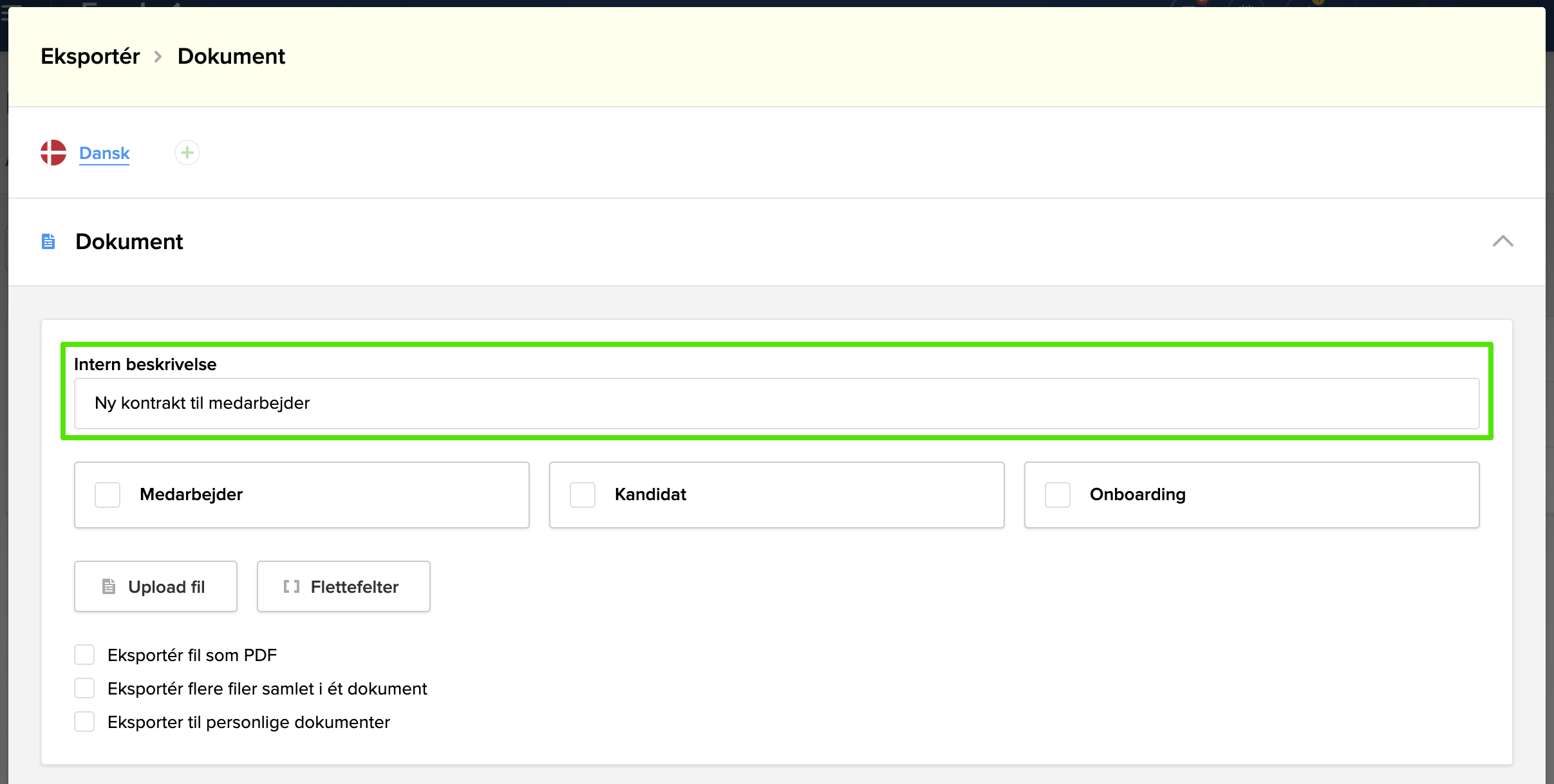
Task: Click the breadcrumb arrow after Eksportér
Action: pos(158,57)
